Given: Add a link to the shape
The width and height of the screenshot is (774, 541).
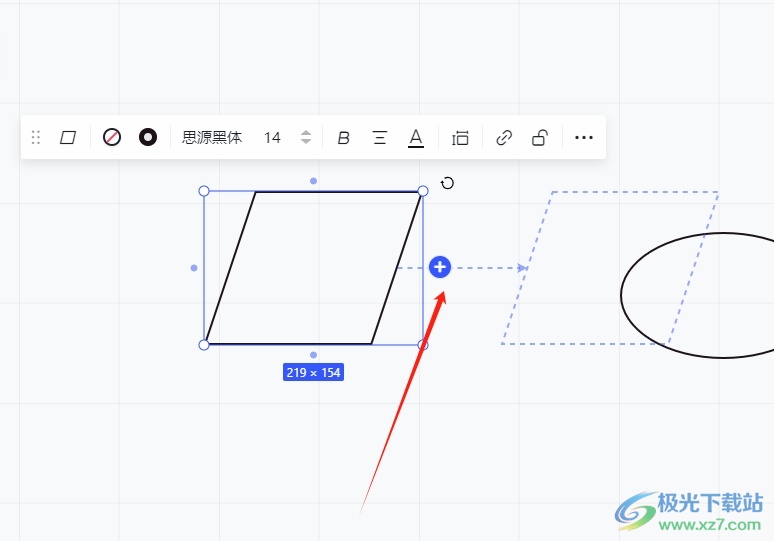Looking at the screenshot, I should pyautogui.click(x=504, y=138).
